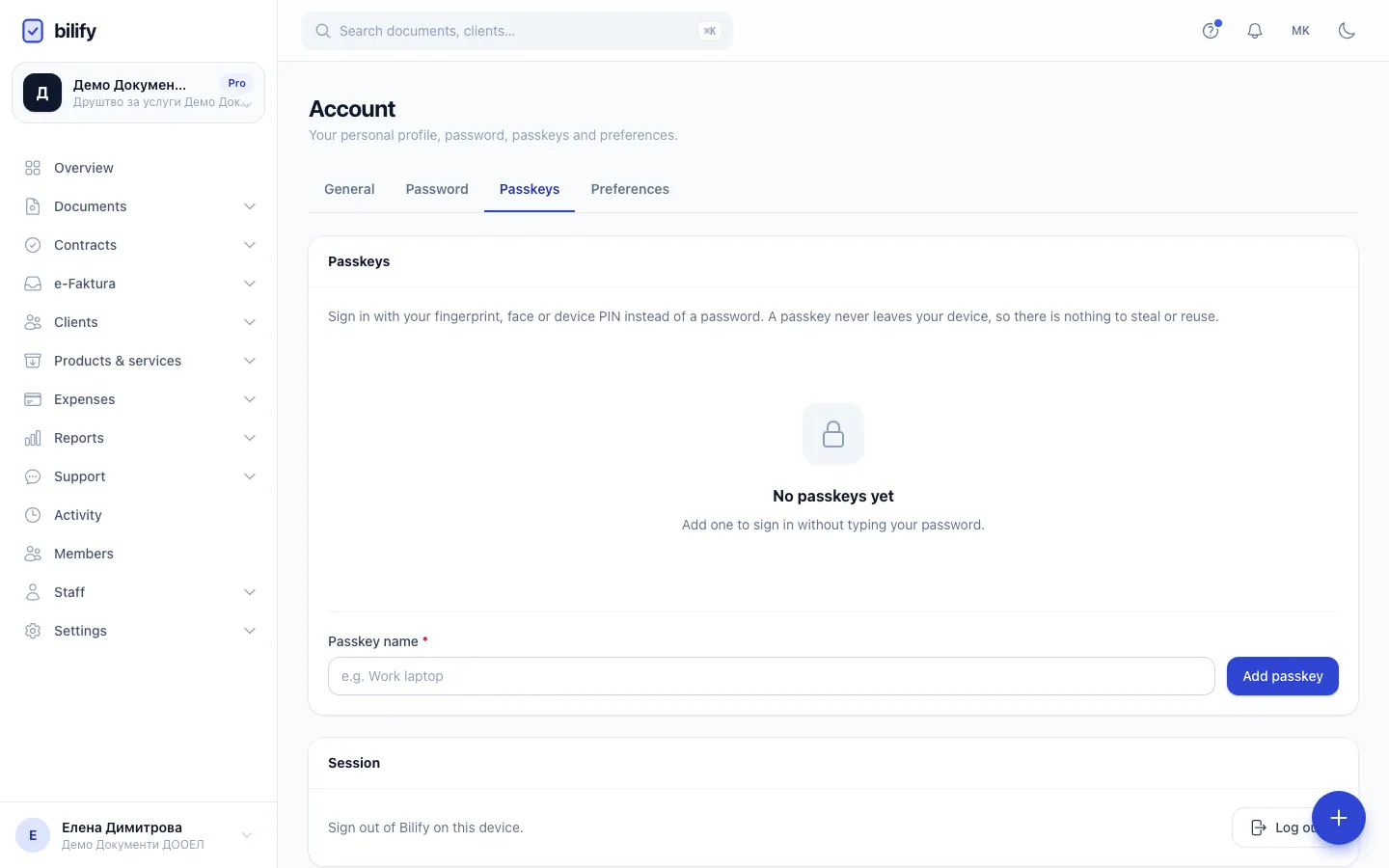This screenshot has height=868, width=1389.
Task: Click the Support chat bubble icon
Action: point(33,476)
